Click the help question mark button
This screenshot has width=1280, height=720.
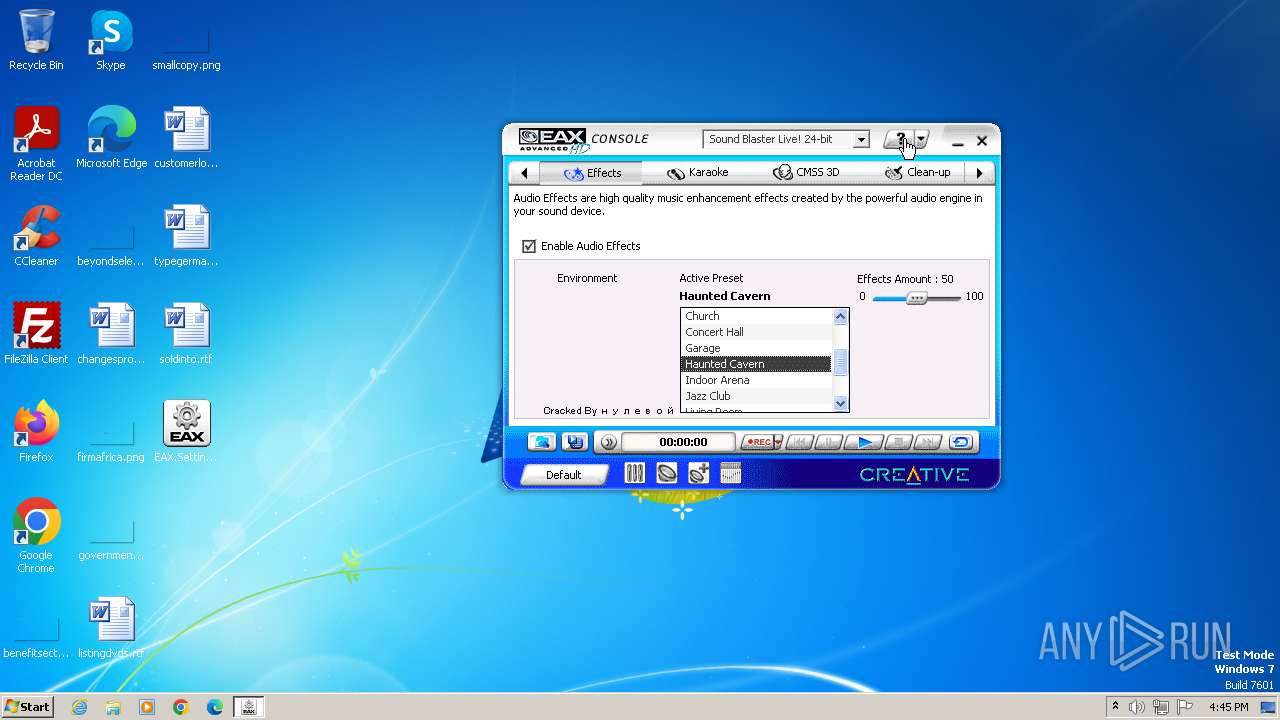tap(899, 140)
